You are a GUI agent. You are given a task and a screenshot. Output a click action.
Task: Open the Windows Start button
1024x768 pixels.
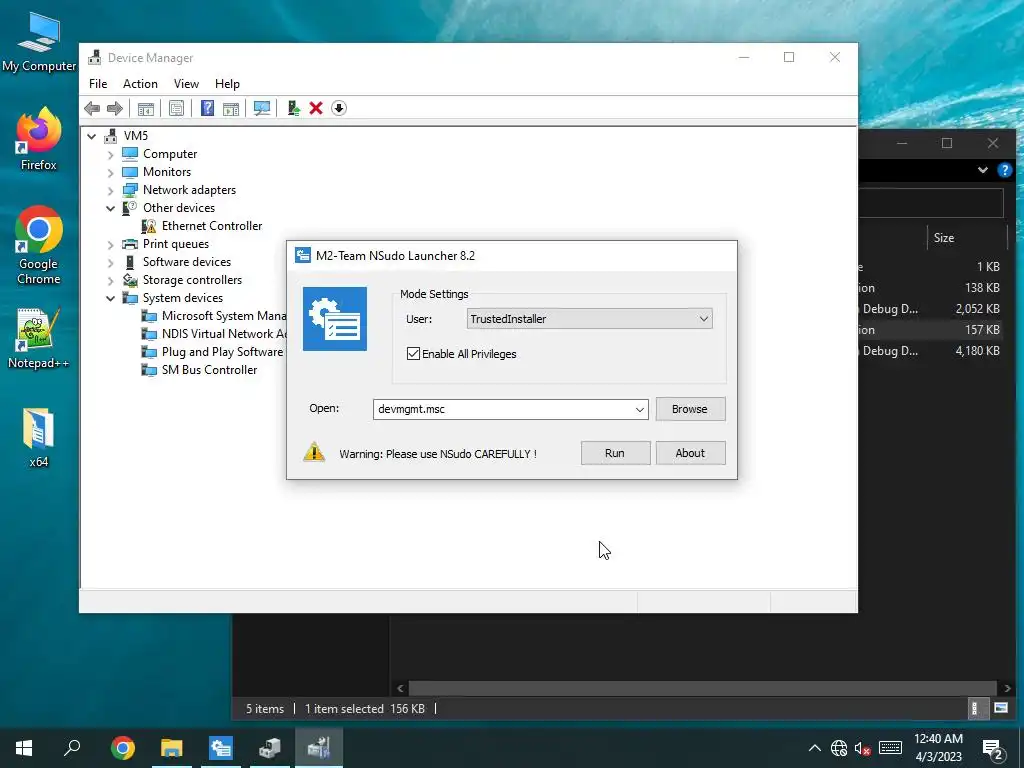point(24,748)
